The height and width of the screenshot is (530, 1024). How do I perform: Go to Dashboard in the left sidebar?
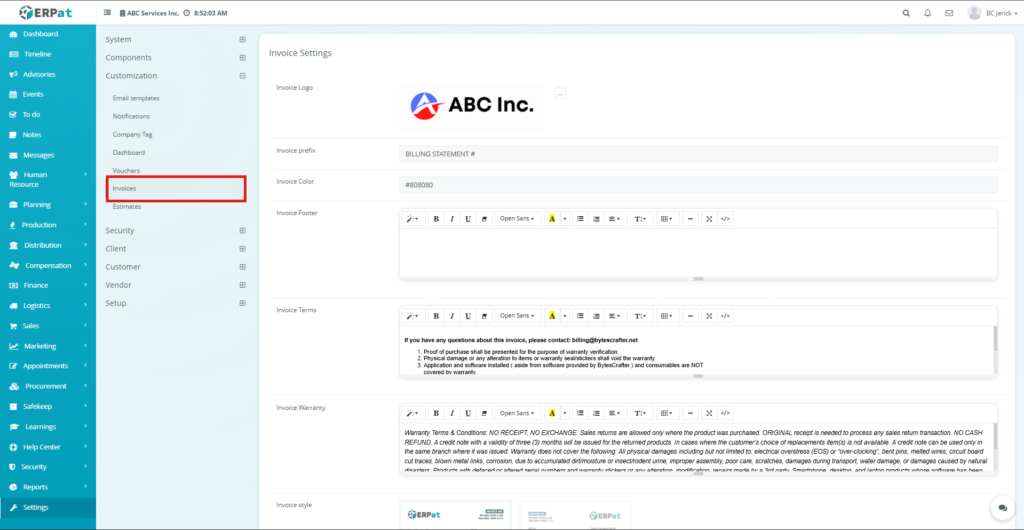click(x=40, y=34)
